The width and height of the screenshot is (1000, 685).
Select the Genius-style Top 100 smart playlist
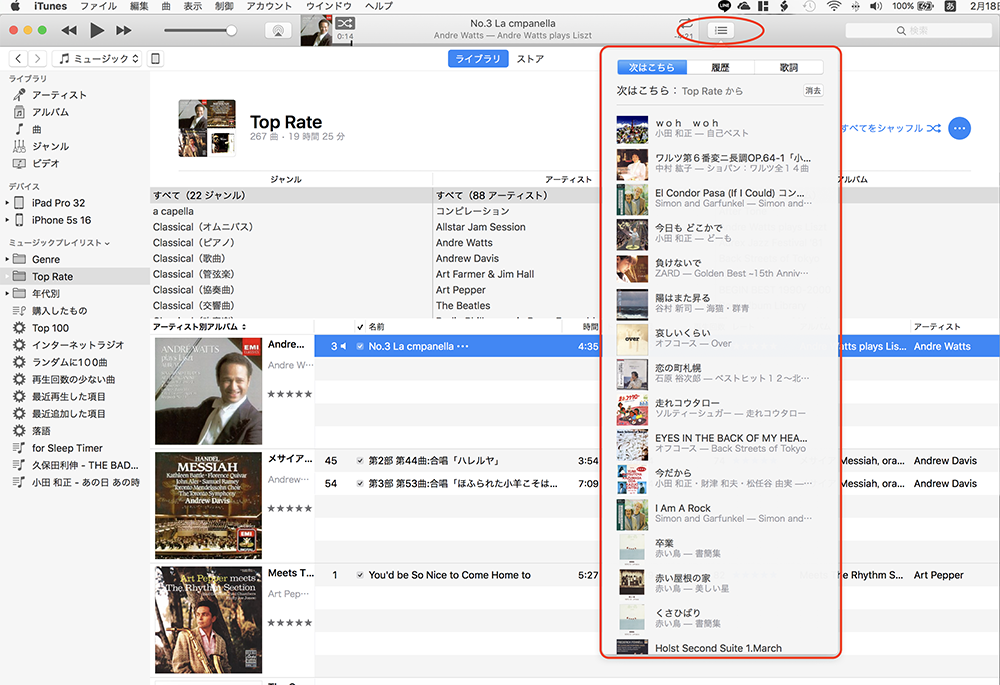pyautogui.click(x=50, y=328)
